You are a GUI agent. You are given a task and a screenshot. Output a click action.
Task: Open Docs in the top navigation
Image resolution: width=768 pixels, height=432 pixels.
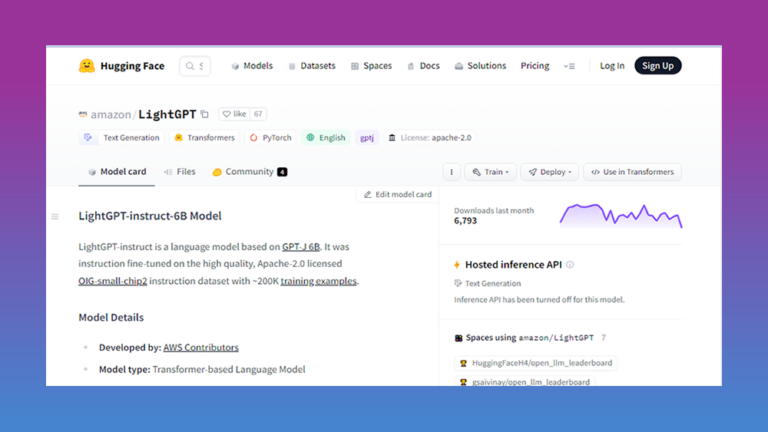pos(424,66)
